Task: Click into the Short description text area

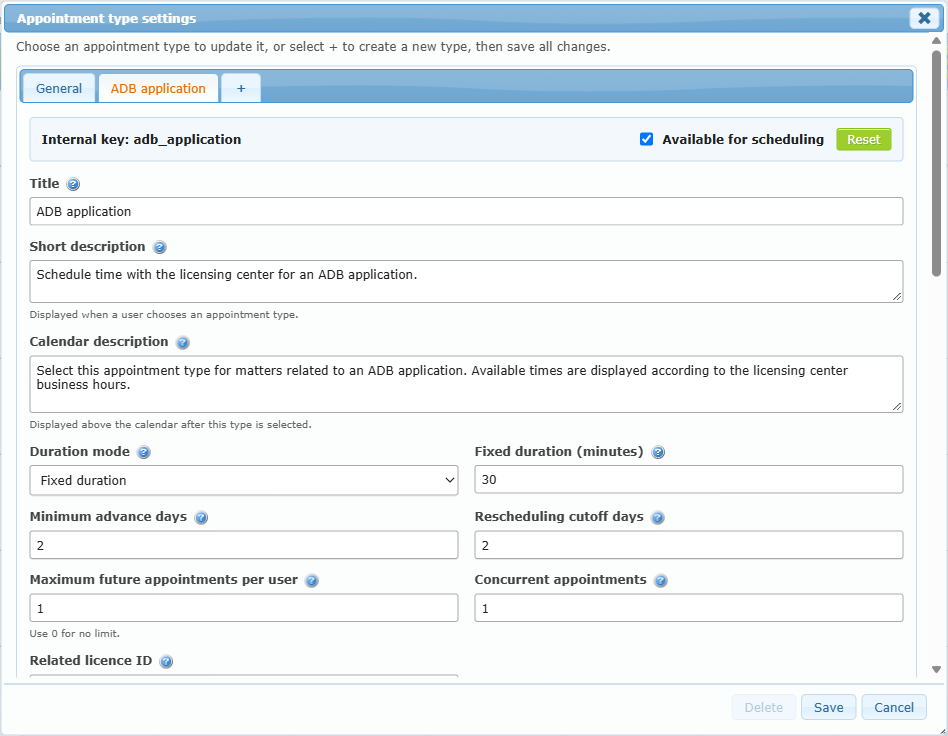Action: tap(466, 282)
